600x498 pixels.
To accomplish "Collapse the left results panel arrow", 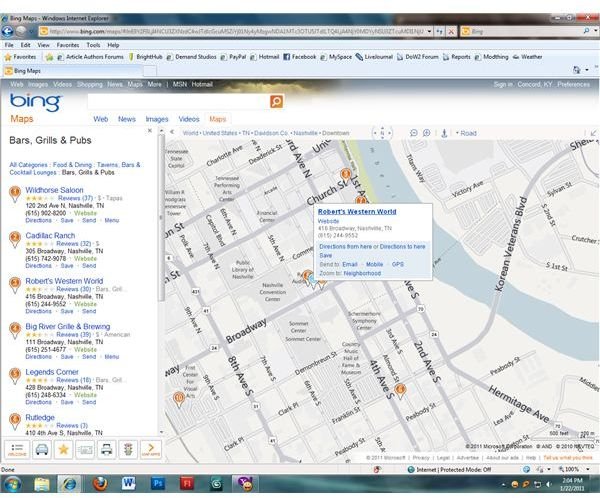I will tap(172, 132).
